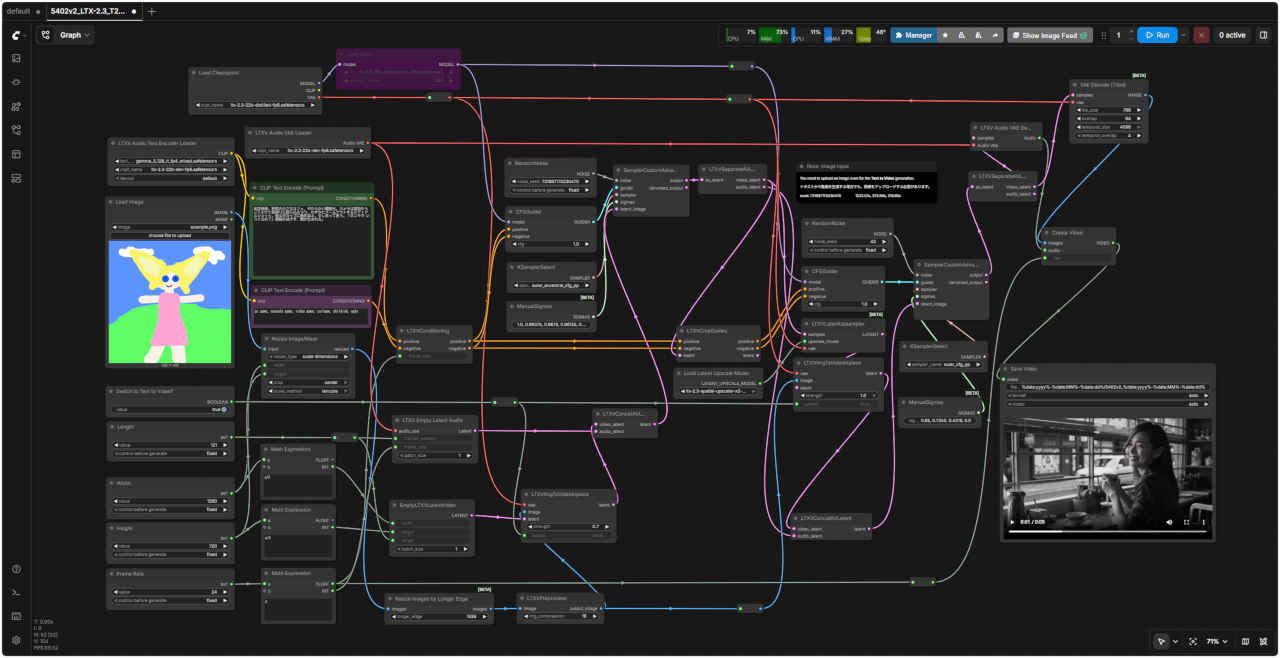This screenshot has height=658, width=1280.
Task: Open the Node Library sidebar panel
Action: (16, 82)
